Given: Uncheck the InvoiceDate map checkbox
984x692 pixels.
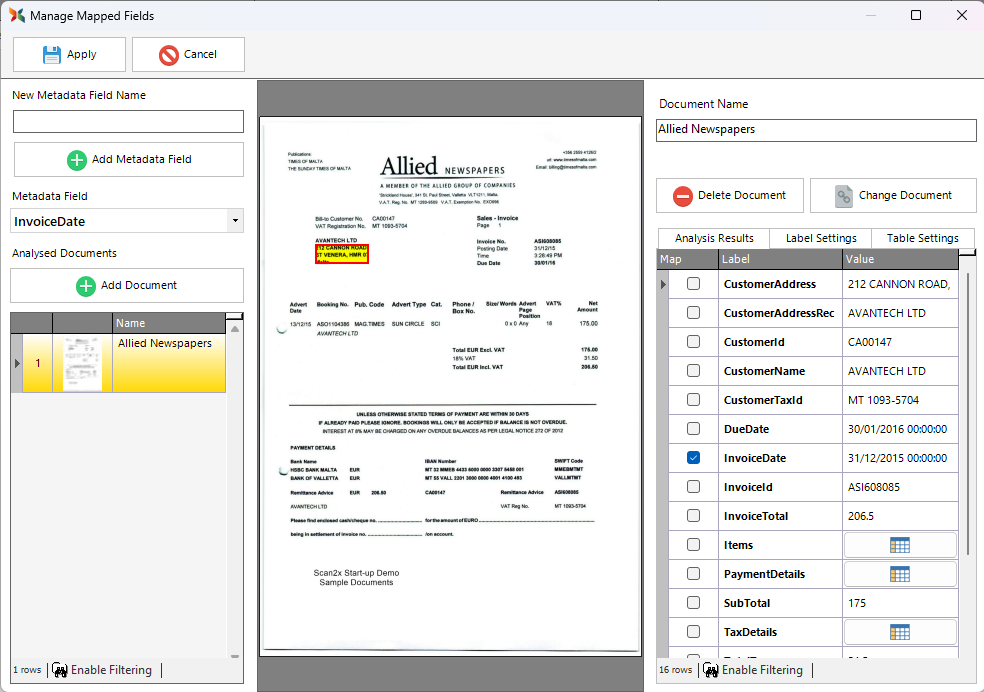Looking at the screenshot, I should coord(693,458).
